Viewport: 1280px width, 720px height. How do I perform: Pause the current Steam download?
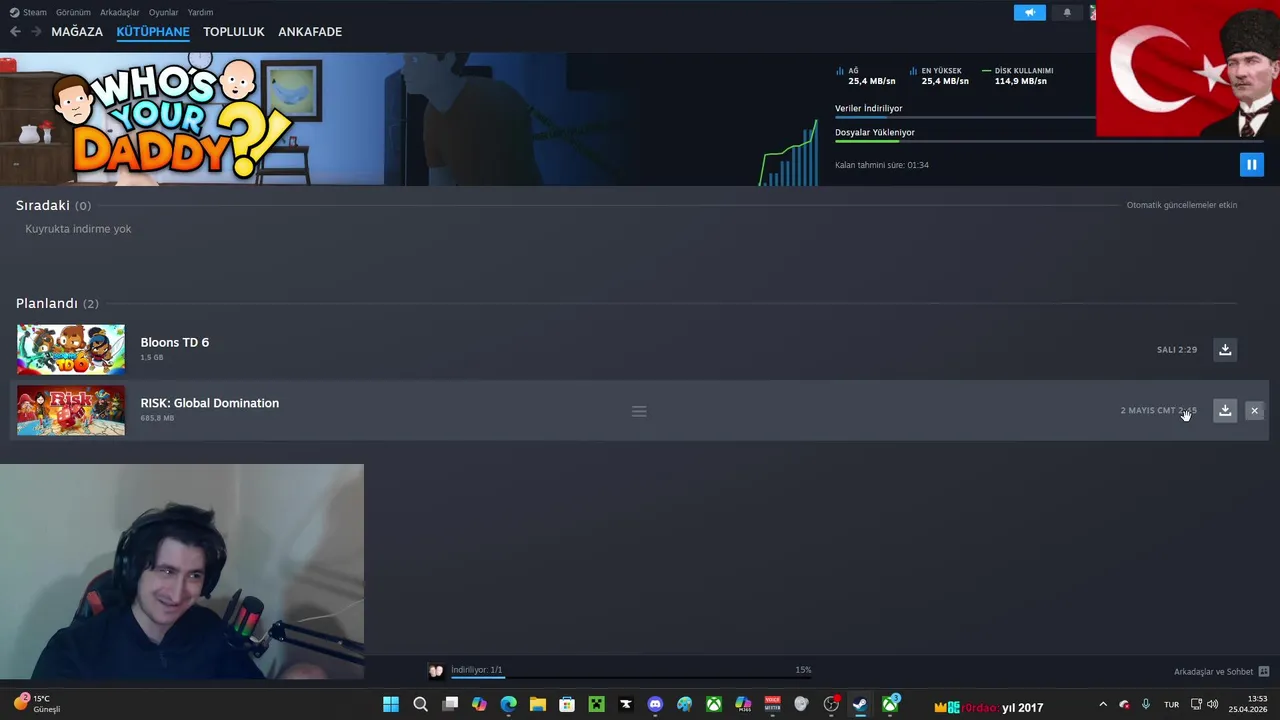point(1251,165)
